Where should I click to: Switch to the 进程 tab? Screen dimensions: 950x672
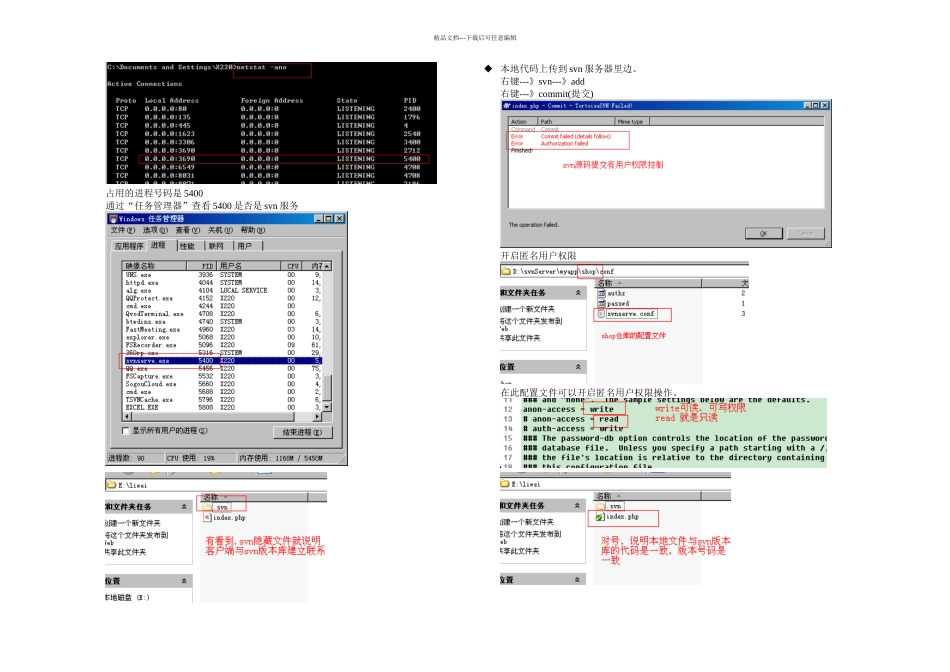point(159,245)
